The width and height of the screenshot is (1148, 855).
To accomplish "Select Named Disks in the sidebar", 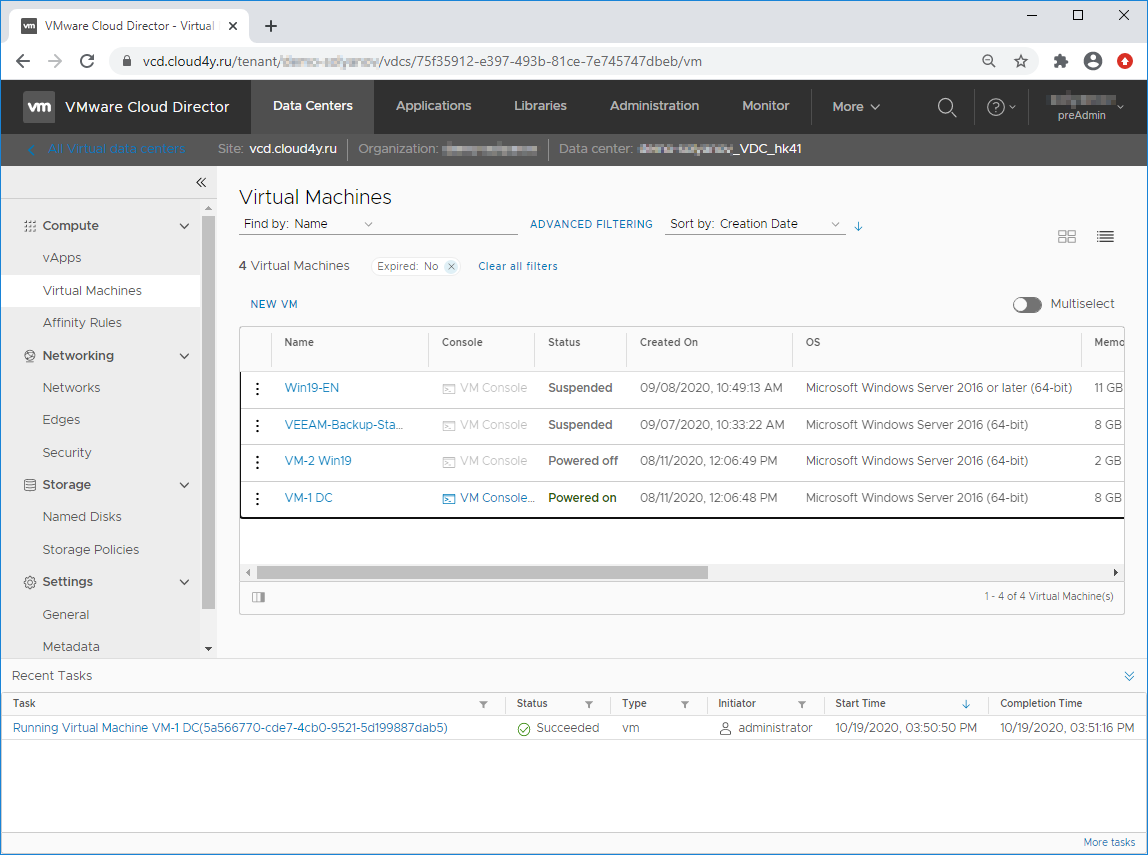I will click(82, 517).
